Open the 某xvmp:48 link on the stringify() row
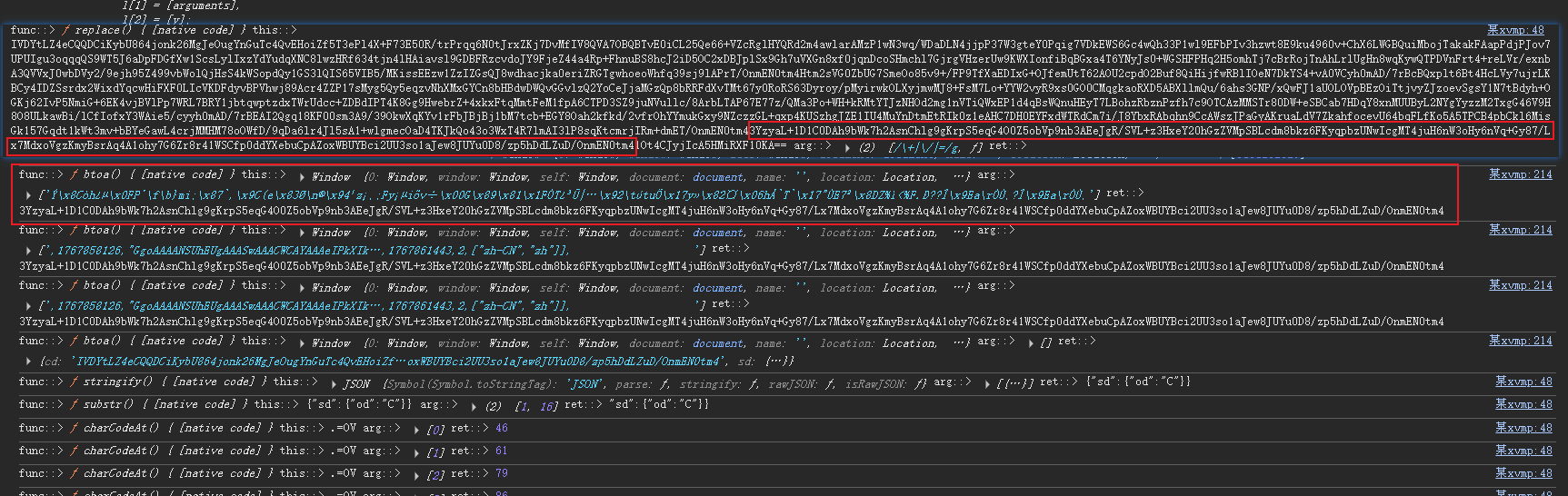Image resolution: width=1568 pixels, height=496 pixels. (x=1524, y=382)
